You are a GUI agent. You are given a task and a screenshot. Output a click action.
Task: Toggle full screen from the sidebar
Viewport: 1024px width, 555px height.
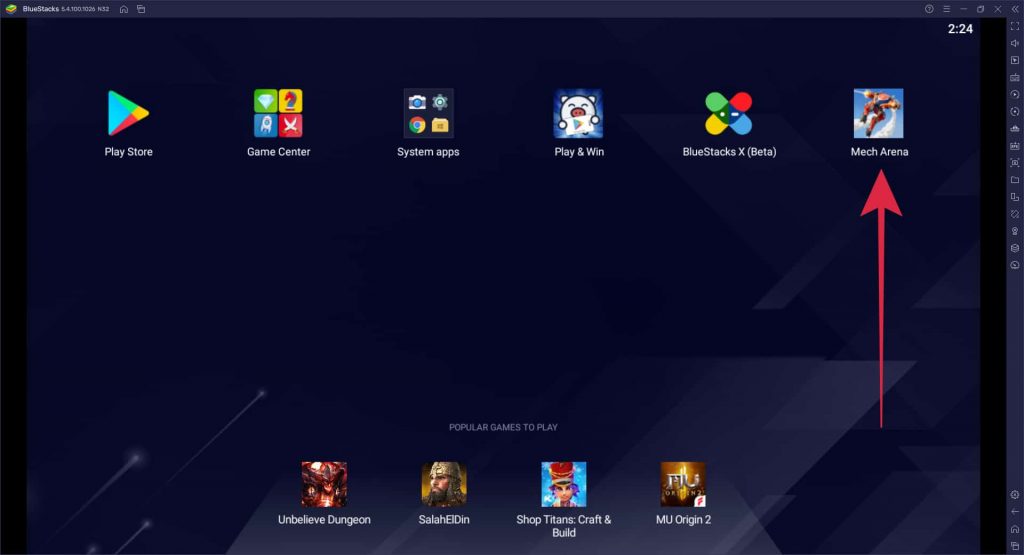coord(1015,26)
